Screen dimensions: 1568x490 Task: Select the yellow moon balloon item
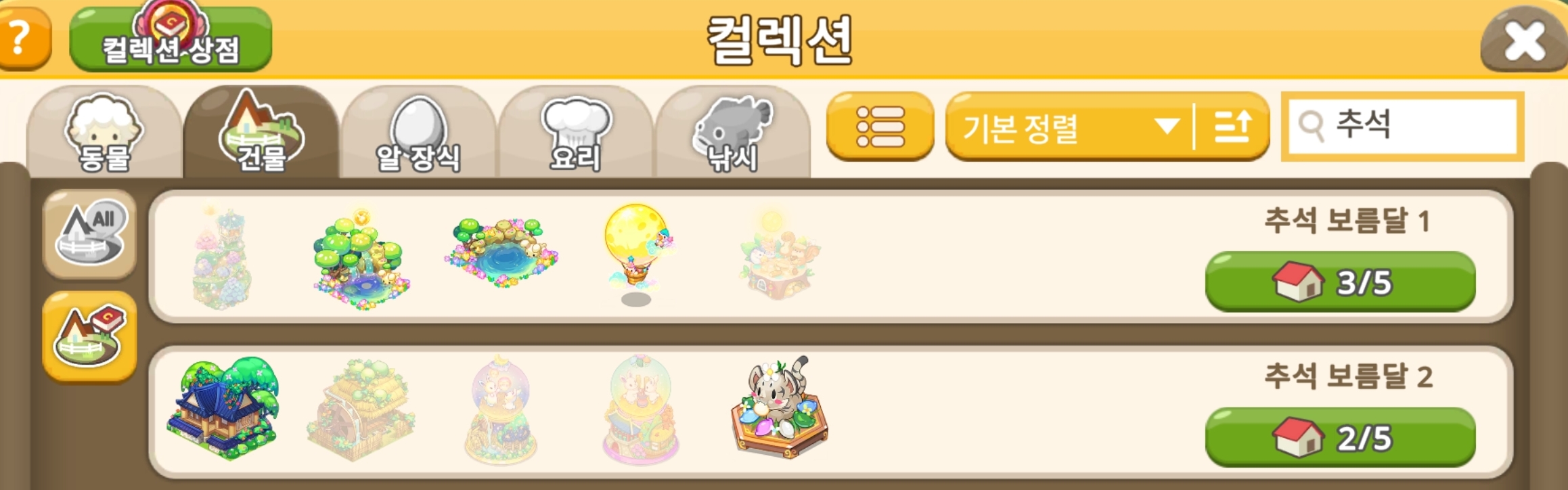coord(637,250)
